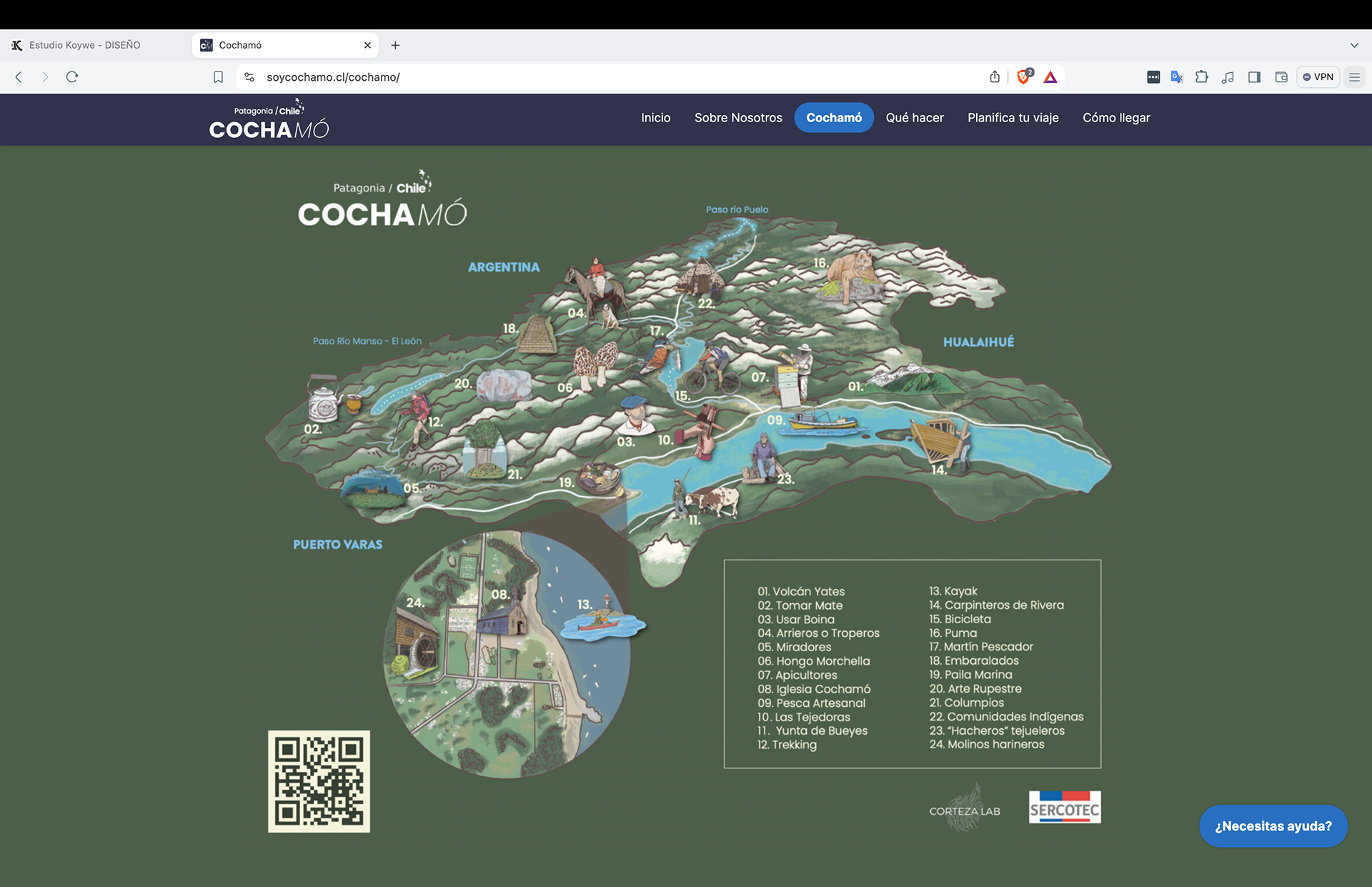Click the QR code image
Image resolution: width=1372 pixels, height=887 pixels.
click(x=319, y=781)
